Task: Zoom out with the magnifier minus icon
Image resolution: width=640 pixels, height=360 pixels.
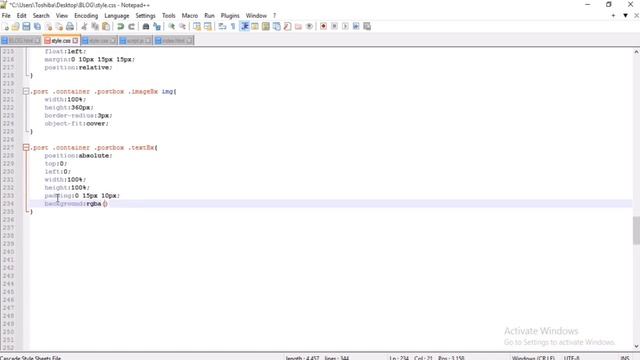Action: click(x=182, y=27)
